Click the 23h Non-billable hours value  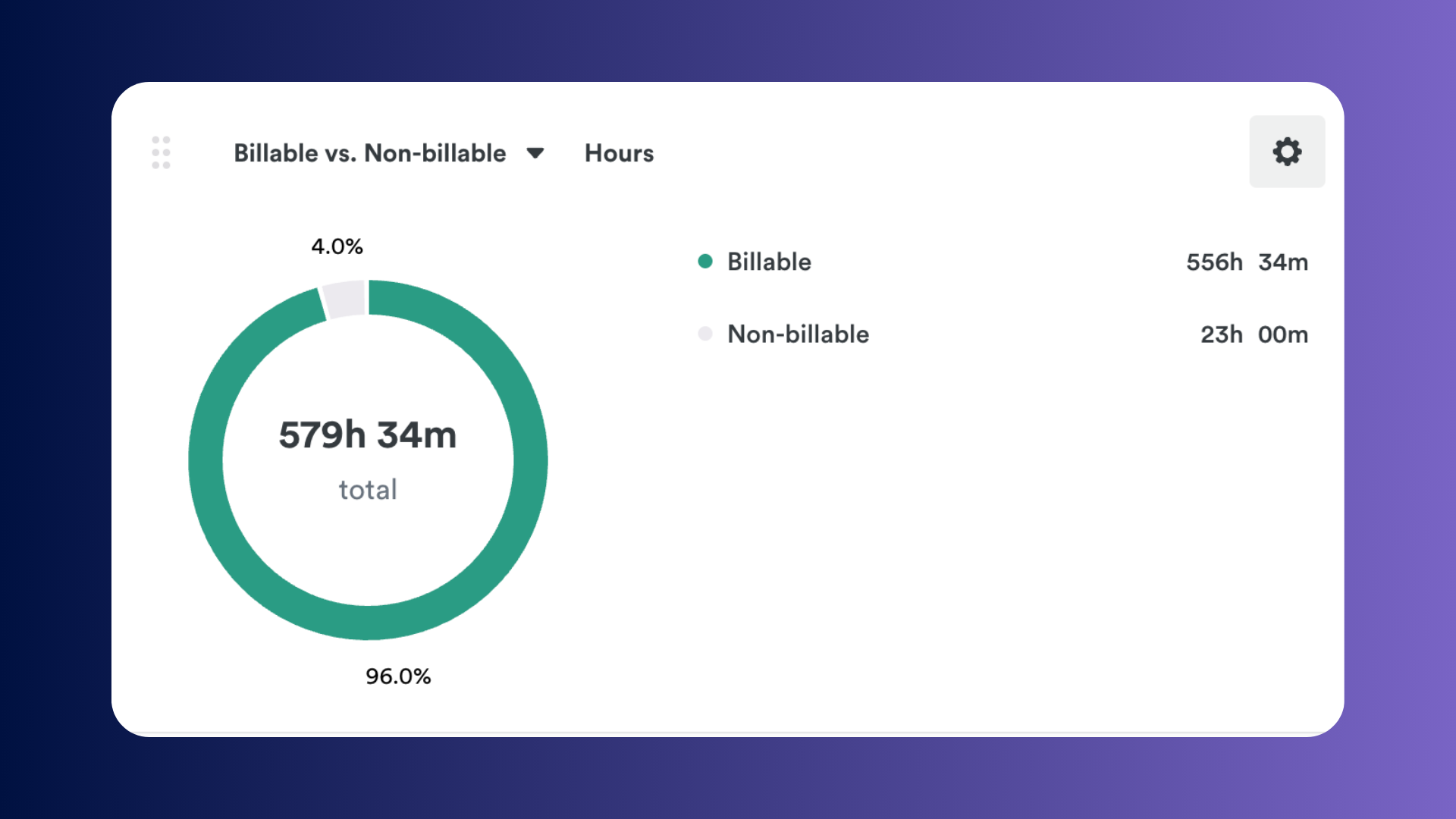[1221, 334]
